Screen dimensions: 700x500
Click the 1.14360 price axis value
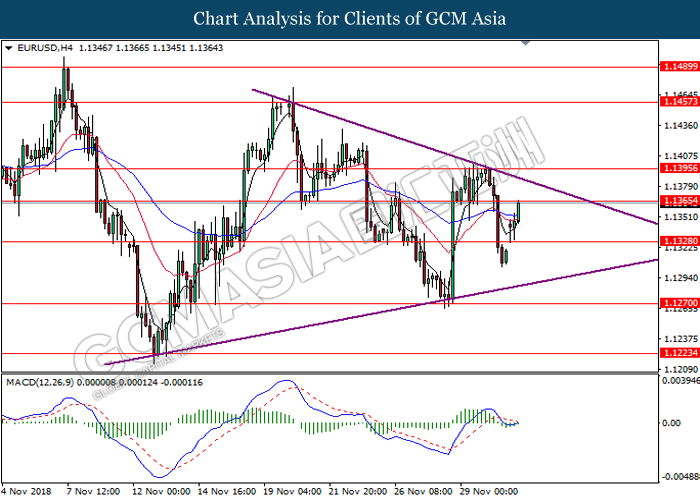coord(681,126)
